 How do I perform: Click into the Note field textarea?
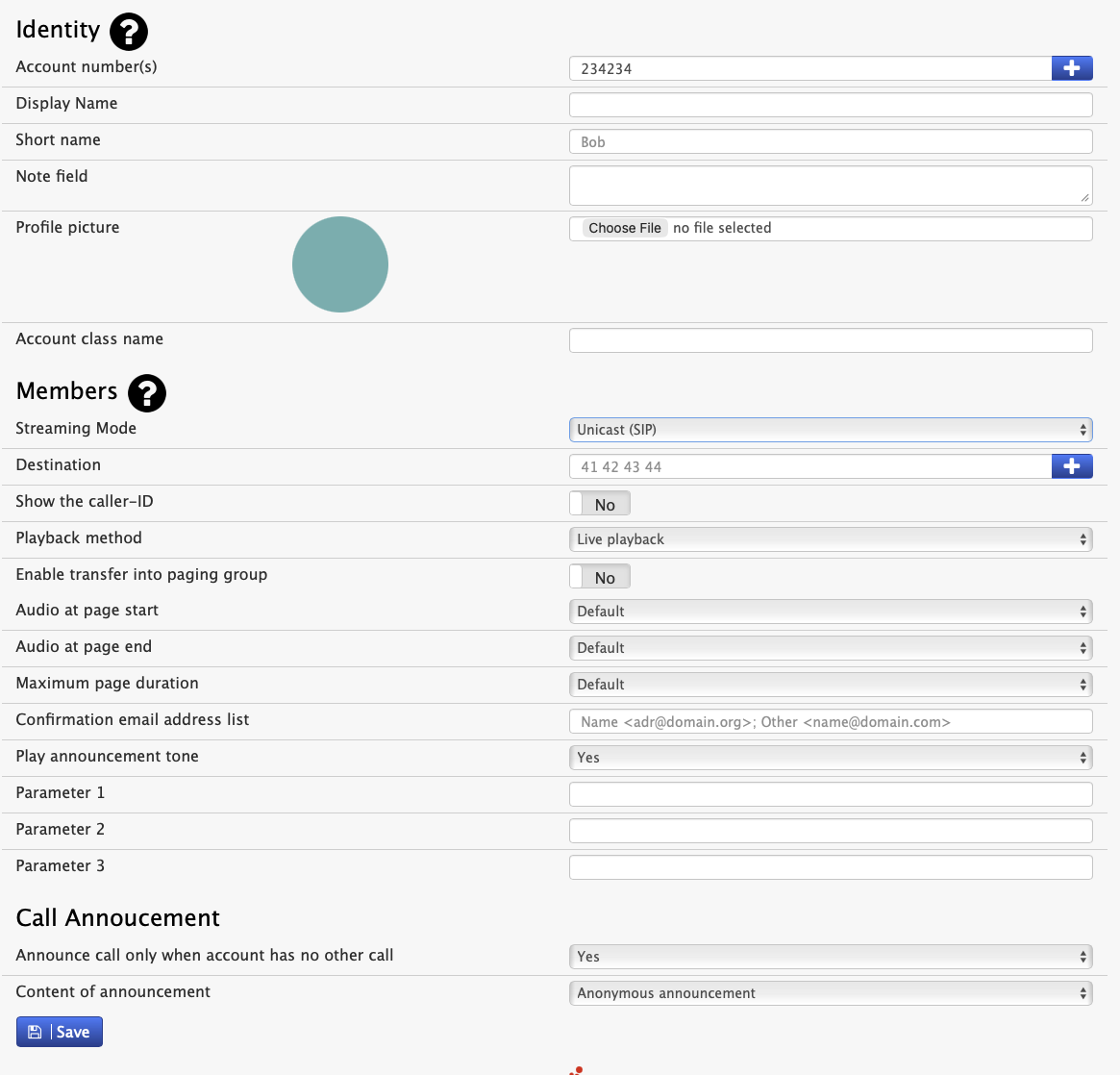(831, 186)
